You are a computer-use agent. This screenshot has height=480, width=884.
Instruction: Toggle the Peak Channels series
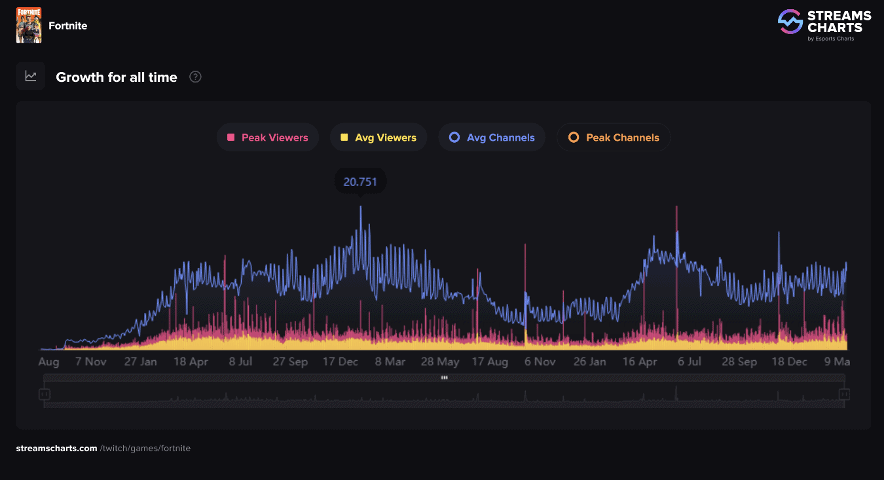[613, 138]
